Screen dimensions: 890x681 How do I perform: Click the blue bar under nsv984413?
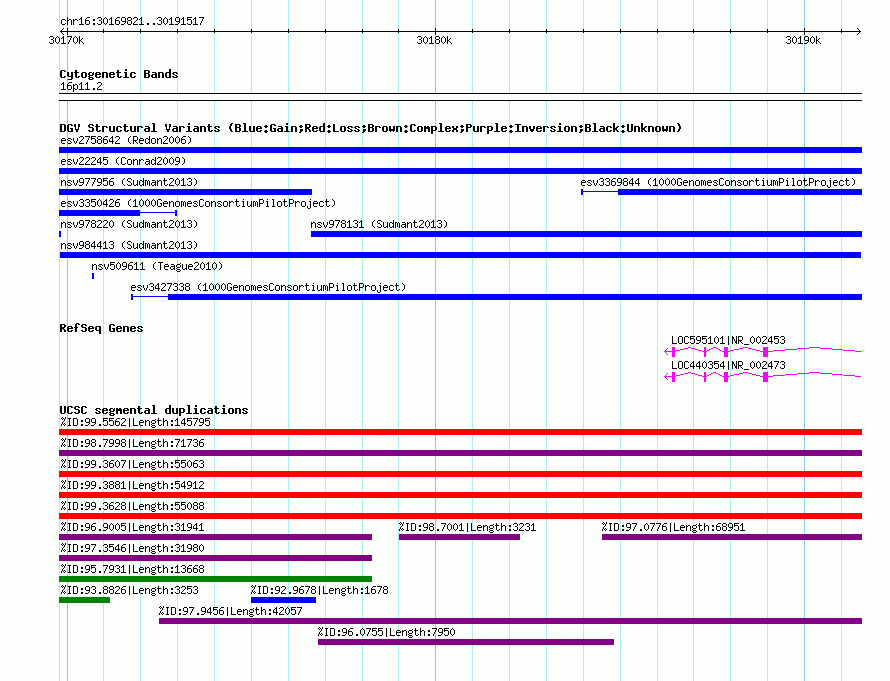point(460,255)
